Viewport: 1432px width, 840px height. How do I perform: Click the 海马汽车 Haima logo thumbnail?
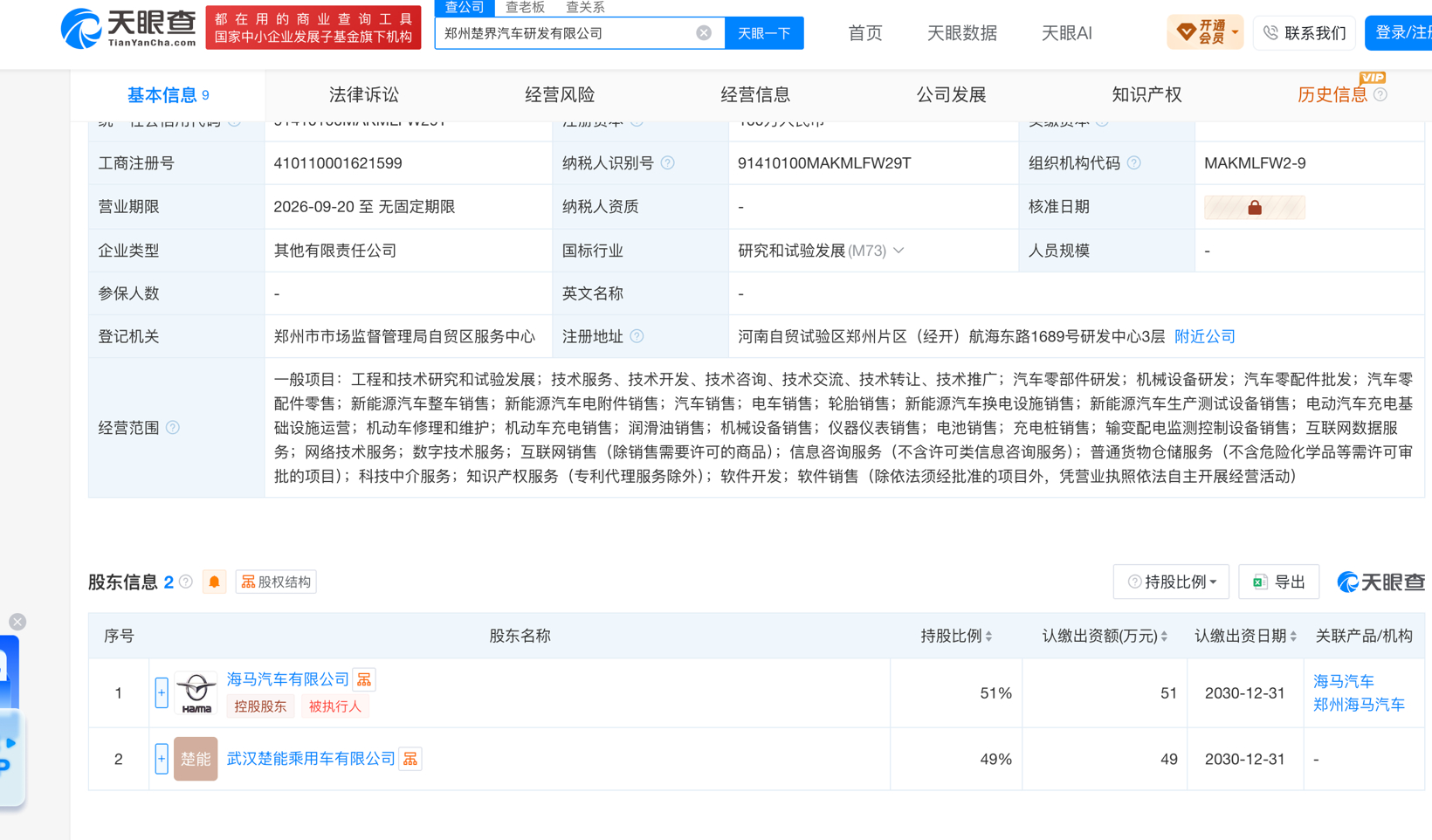point(196,693)
